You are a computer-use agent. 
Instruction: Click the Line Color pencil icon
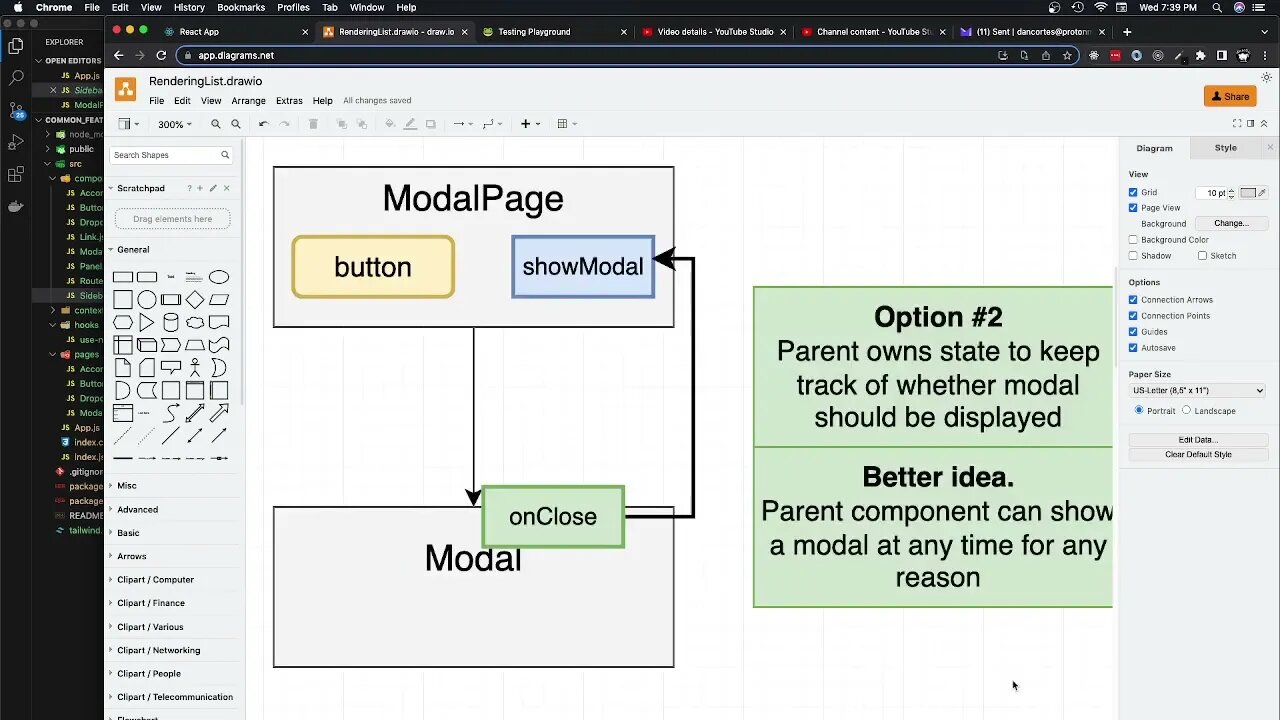pyautogui.click(x=410, y=124)
